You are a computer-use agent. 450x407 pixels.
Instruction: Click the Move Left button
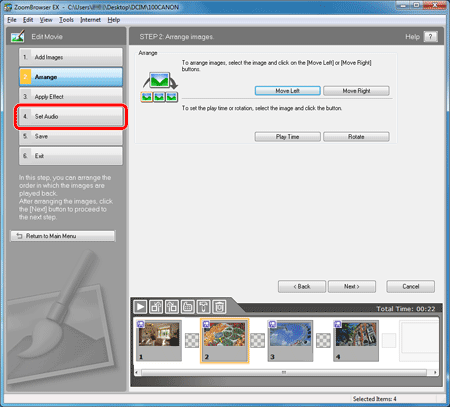pyautogui.click(x=288, y=91)
